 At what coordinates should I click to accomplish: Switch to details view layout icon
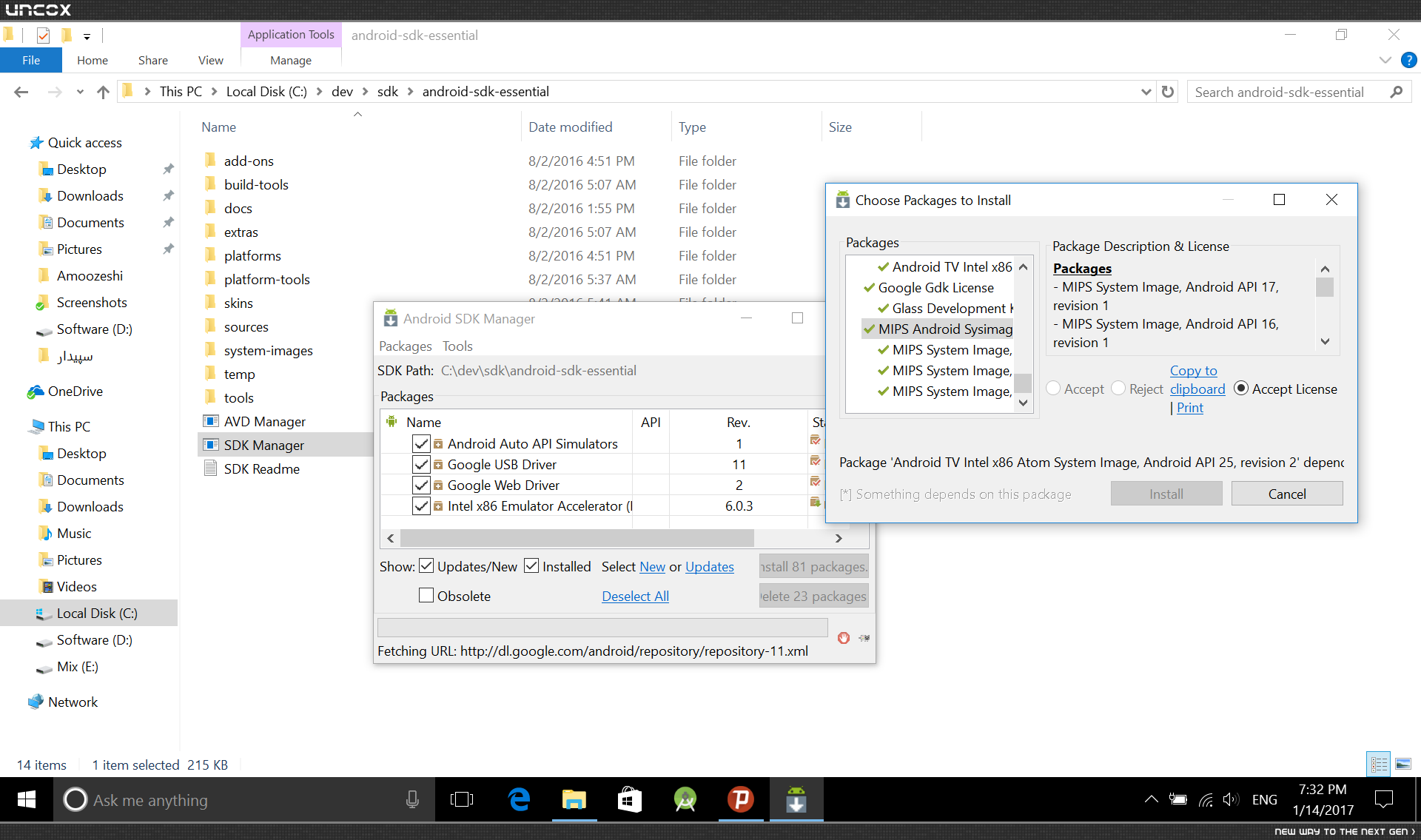[1379, 765]
